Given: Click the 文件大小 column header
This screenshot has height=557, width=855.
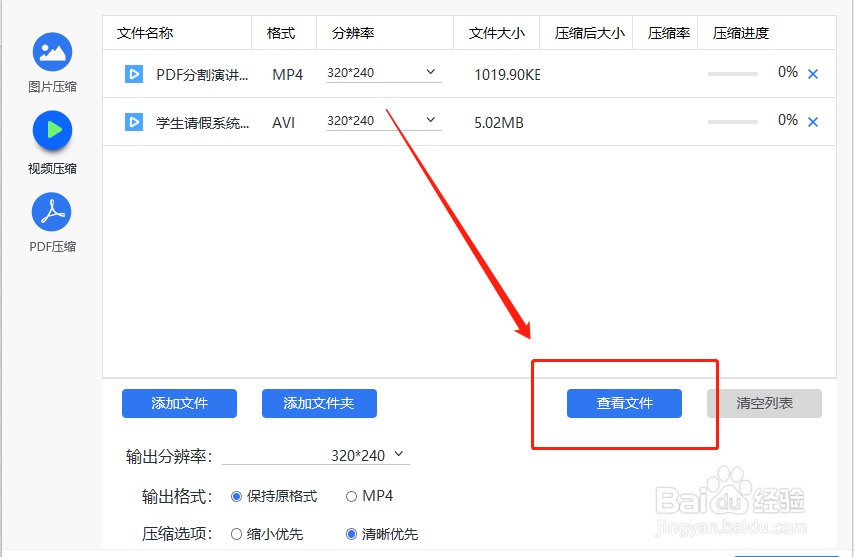Looking at the screenshot, I should point(497,33).
